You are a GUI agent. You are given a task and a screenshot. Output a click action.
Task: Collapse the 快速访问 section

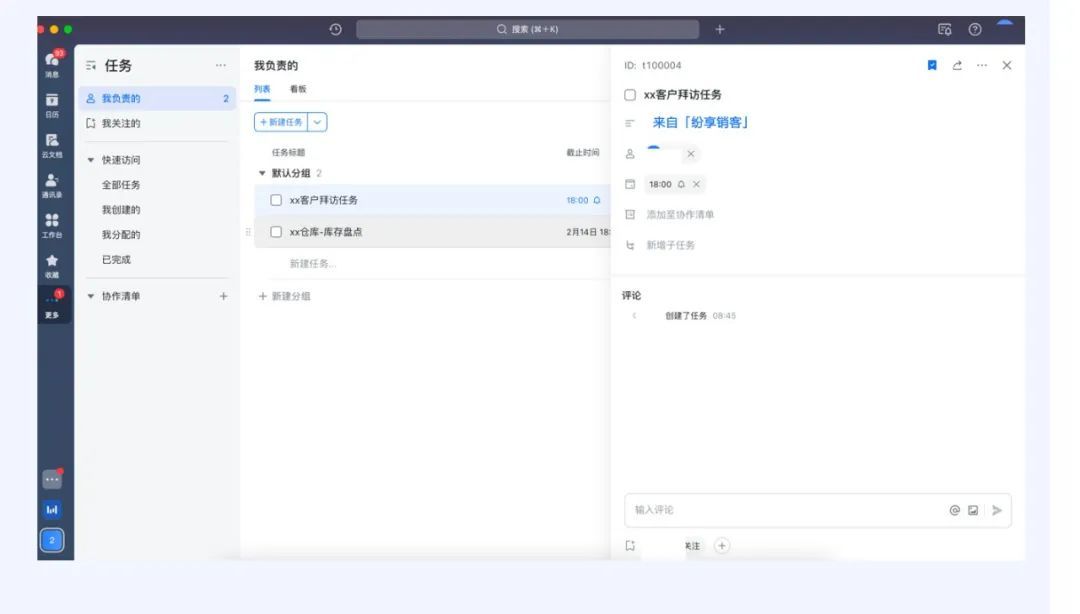click(x=90, y=160)
